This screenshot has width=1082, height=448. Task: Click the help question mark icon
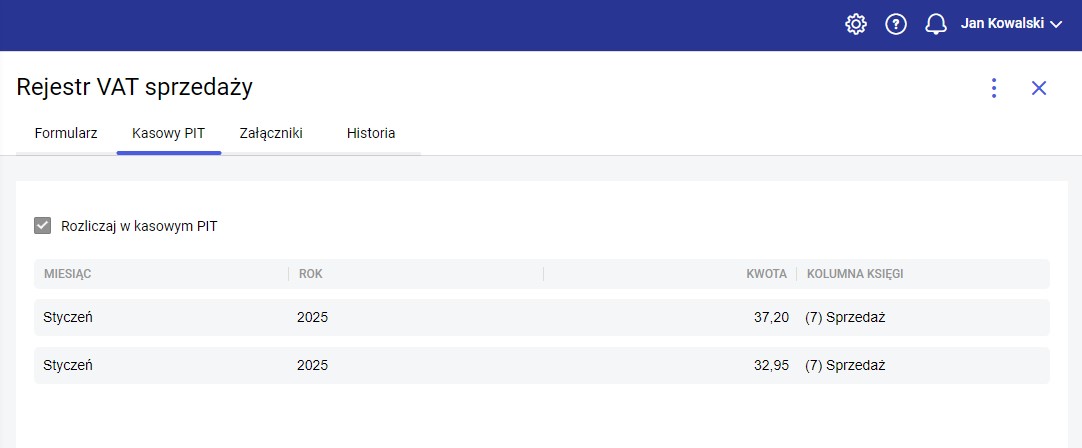click(896, 24)
